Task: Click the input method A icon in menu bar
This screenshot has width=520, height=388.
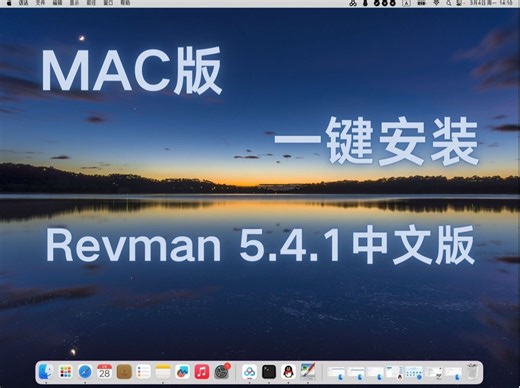Action: [406, 3]
